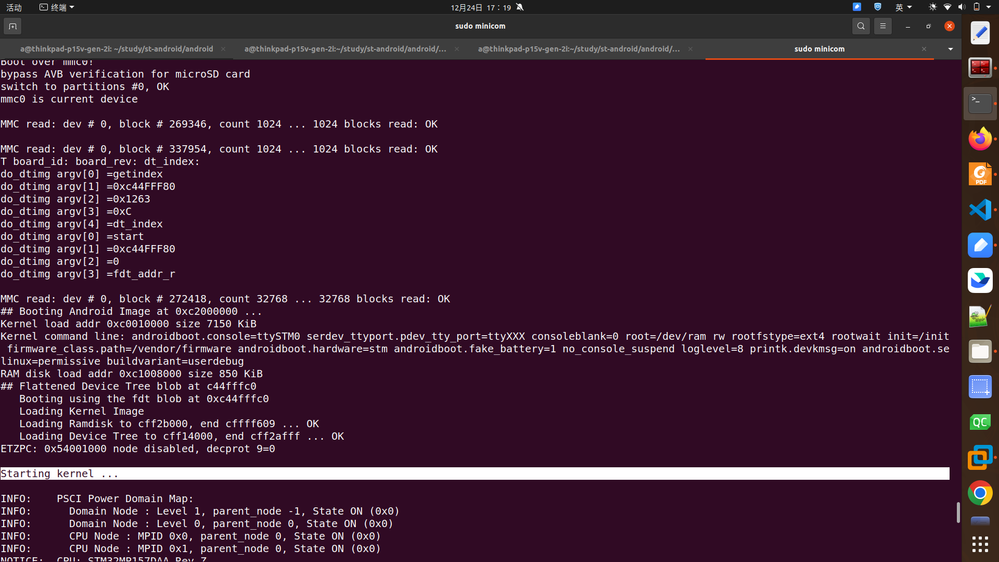This screenshot has height=562, width=999.
Task: Open the image editor dock icon
Action: click(x=980, y=316)
